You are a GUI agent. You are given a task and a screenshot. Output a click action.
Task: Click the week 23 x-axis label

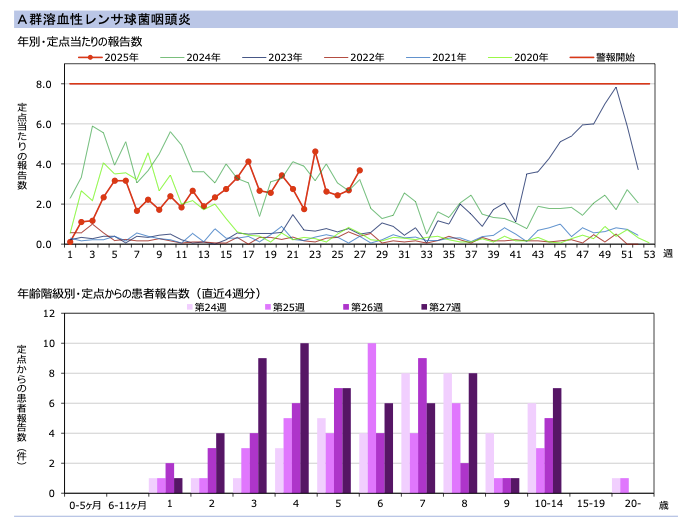tap(315, 255)
